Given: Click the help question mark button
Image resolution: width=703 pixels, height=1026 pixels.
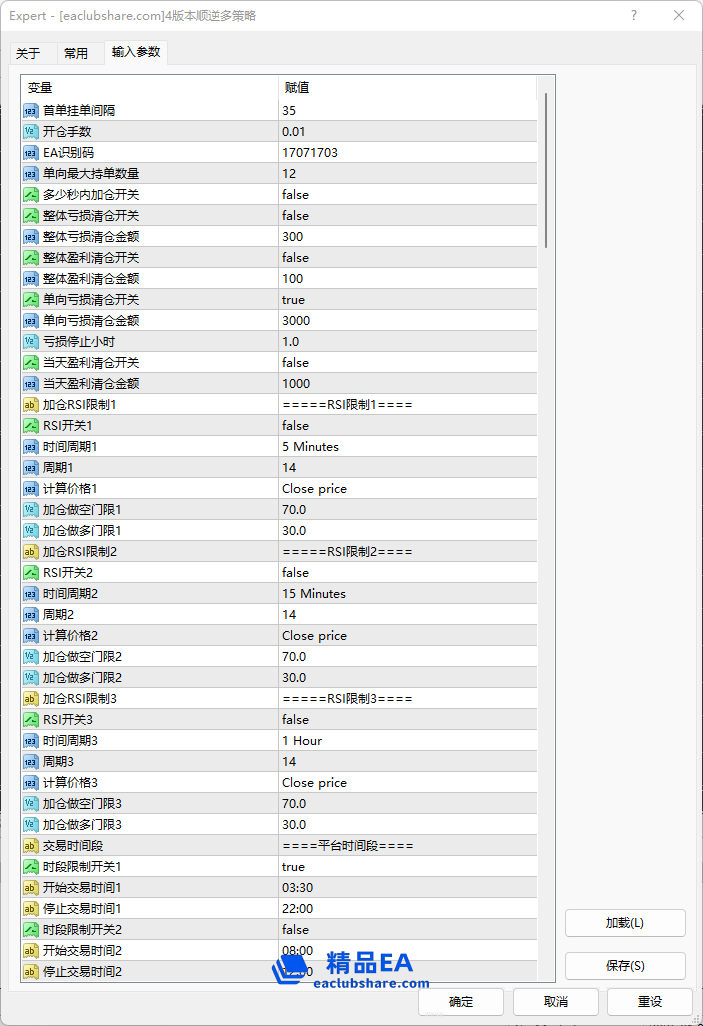Looking at the screenshot, I should coord(634,15).
